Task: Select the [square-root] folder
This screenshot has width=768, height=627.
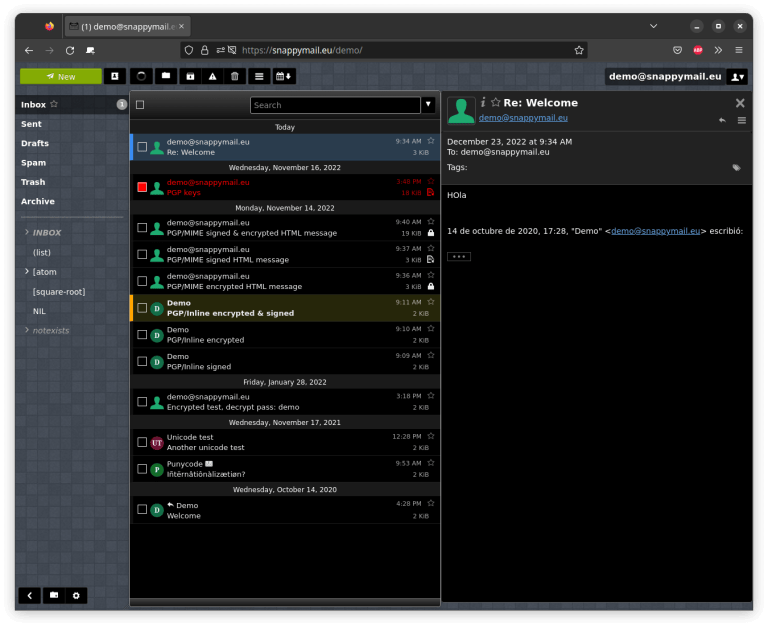Action: click(x=59, y=291)
